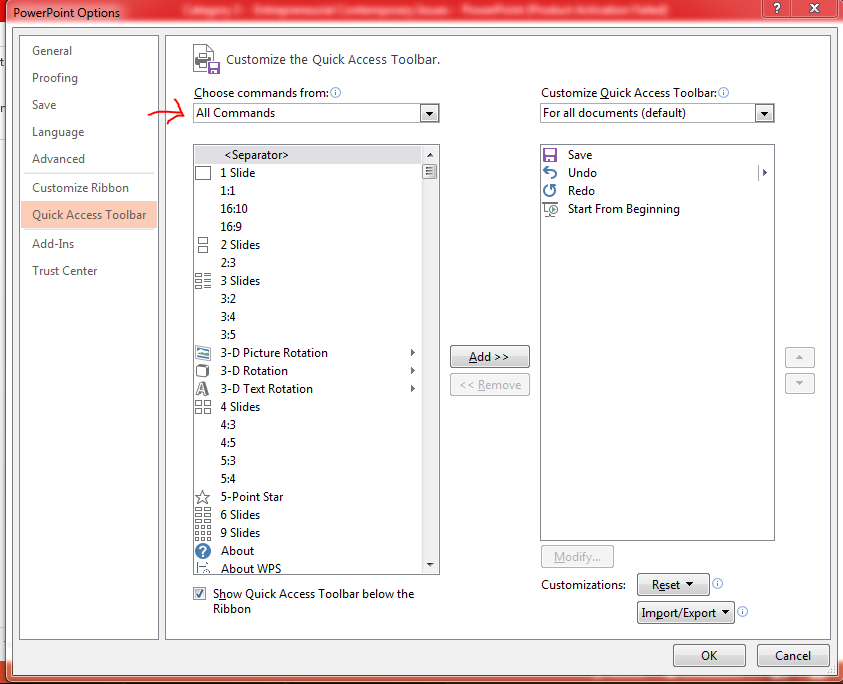Select the 16:9 command

click(x=308, y=227)
